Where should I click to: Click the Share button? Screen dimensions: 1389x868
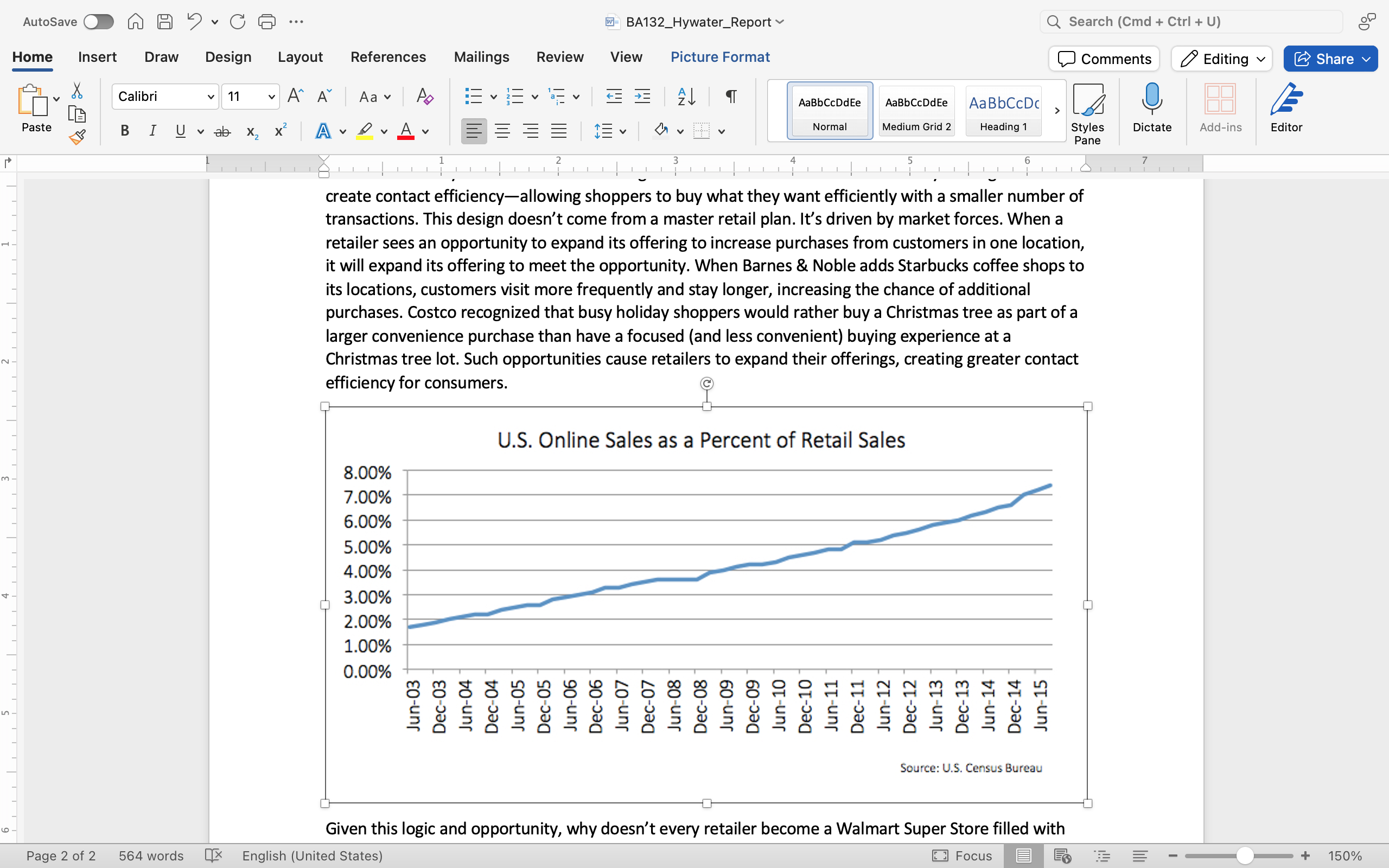point(1330,59)
